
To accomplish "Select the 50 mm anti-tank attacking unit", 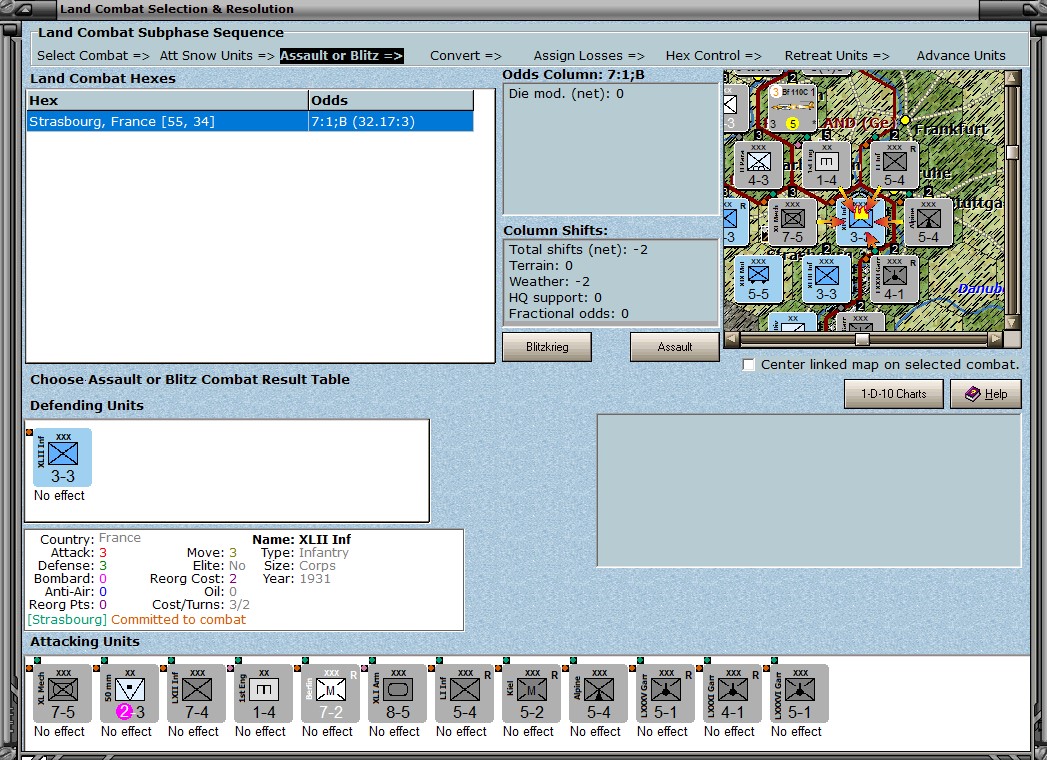I will coord(130,693).
